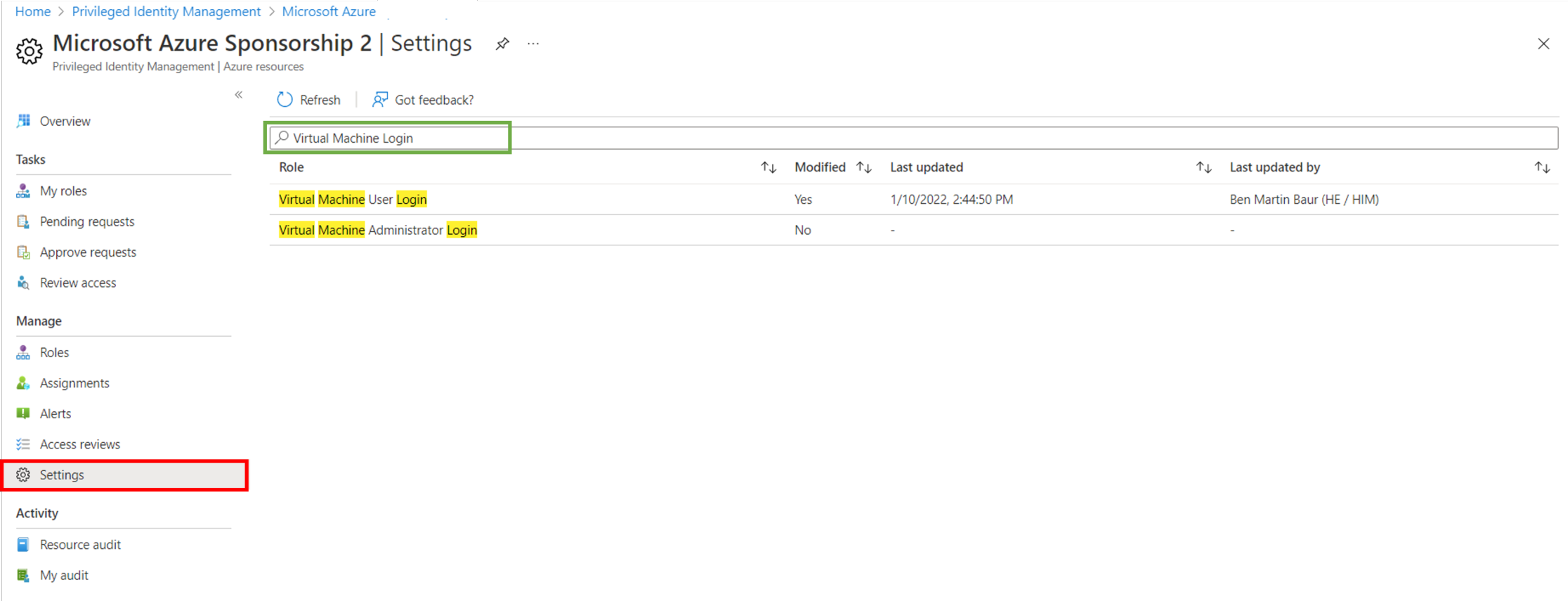
Task: Open Got feedback? link
Action: pyautogui.click(x=423, y=100)
